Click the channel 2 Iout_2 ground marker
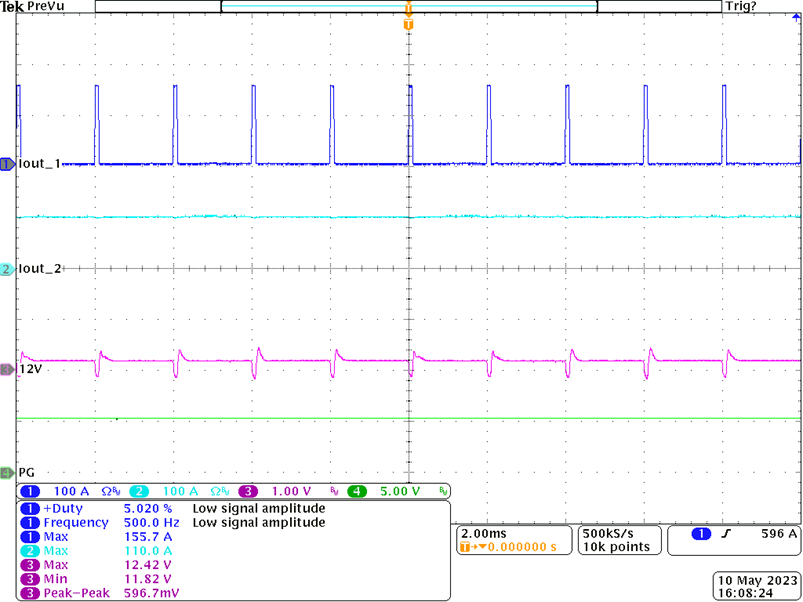Image resolution: width=803 pixels, height=602 pixels. (8, 269)
